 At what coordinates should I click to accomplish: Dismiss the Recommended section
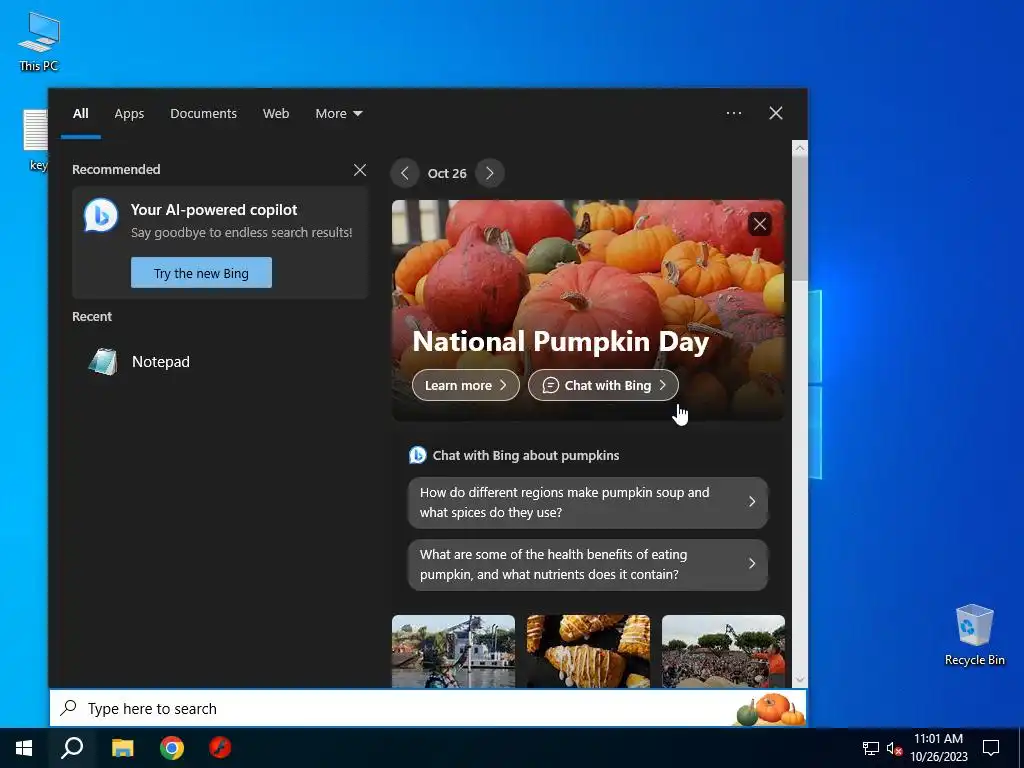point(360,170)
